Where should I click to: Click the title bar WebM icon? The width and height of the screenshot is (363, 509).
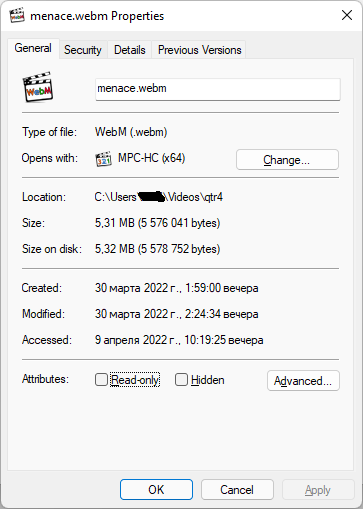(17, 15)
